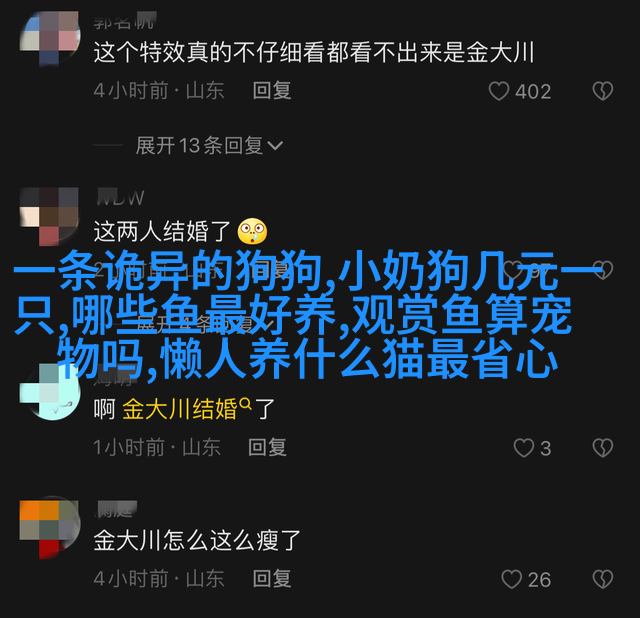
Task: Open the orange avatar of last commenter
Action: point(49,529)
